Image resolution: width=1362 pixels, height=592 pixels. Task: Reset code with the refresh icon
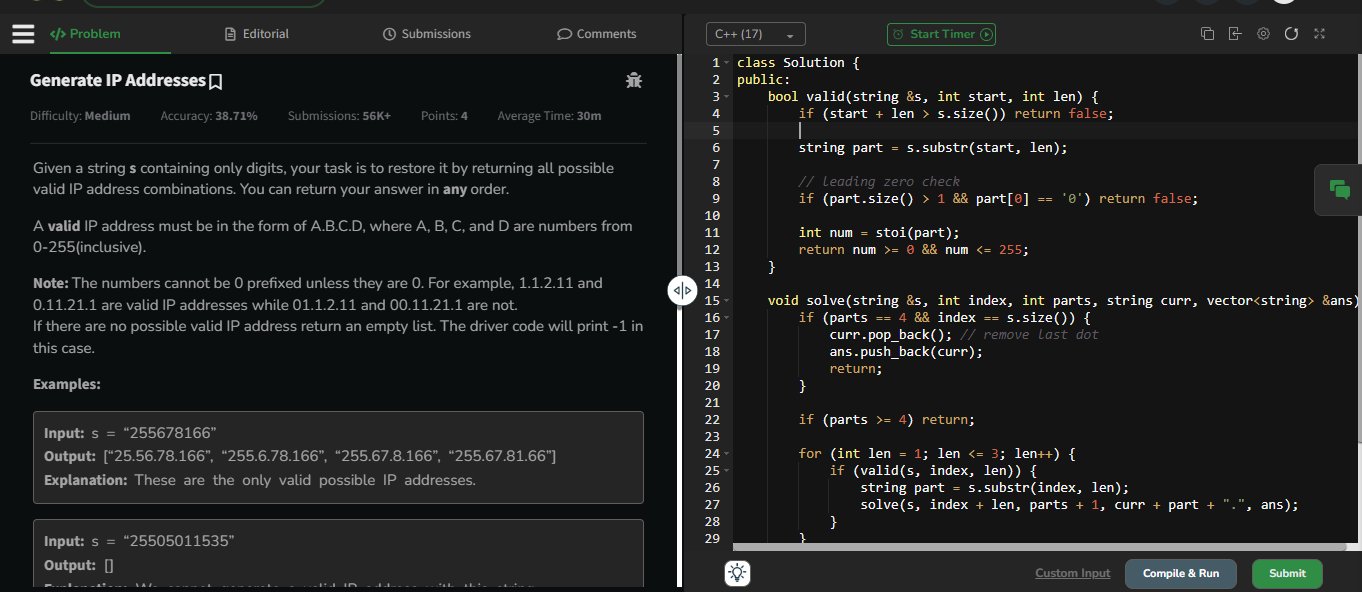click(1291, 34)
